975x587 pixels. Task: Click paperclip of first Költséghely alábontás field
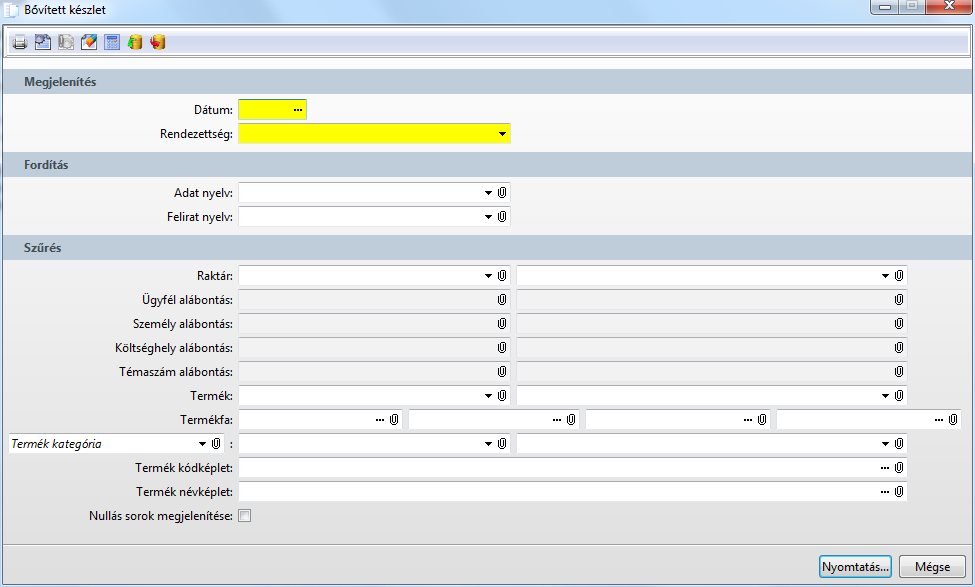502,348
